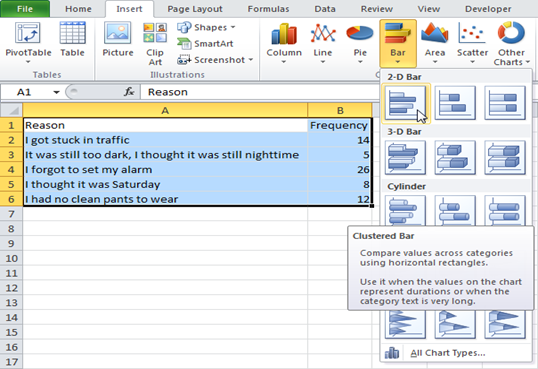Select row 12 header

point(11,288)
